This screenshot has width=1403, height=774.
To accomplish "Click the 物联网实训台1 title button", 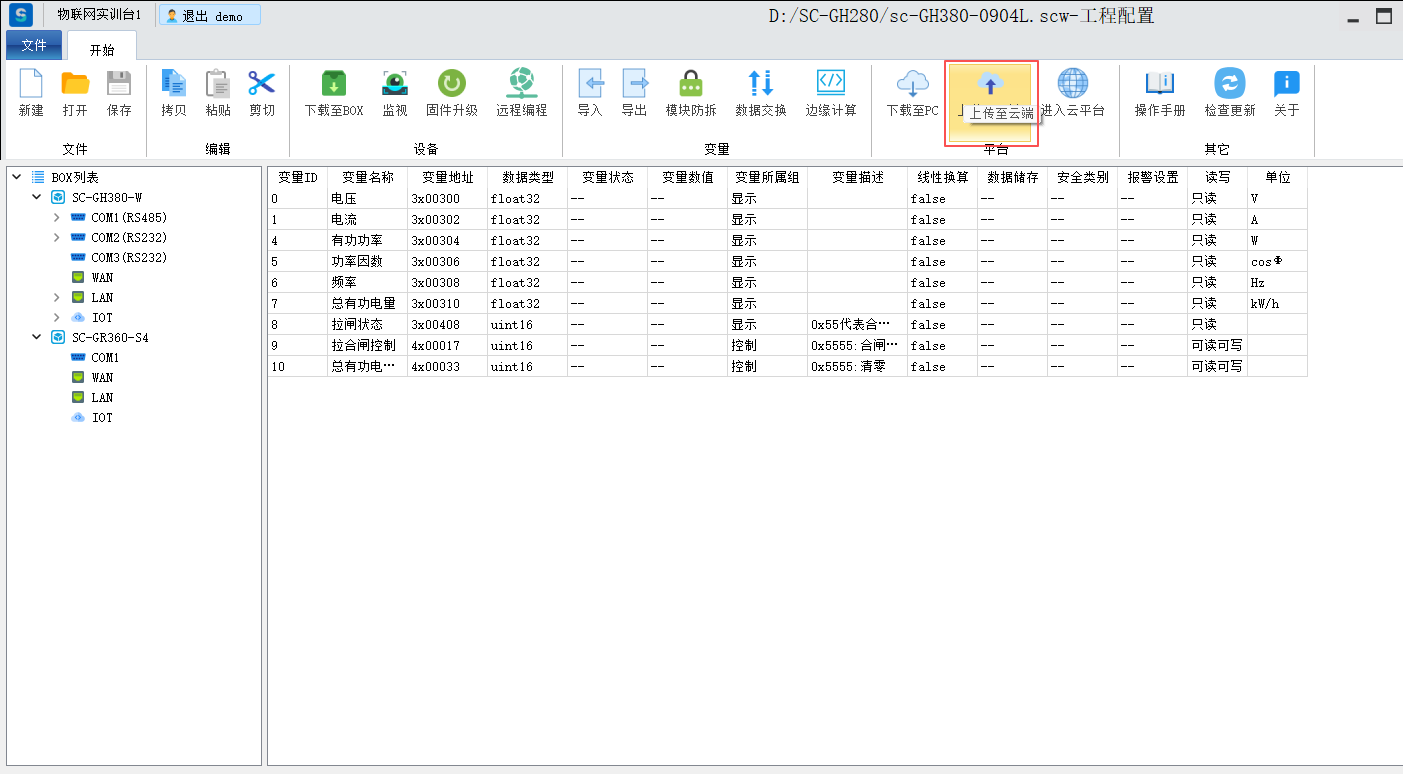I will (x=99, y=16).
